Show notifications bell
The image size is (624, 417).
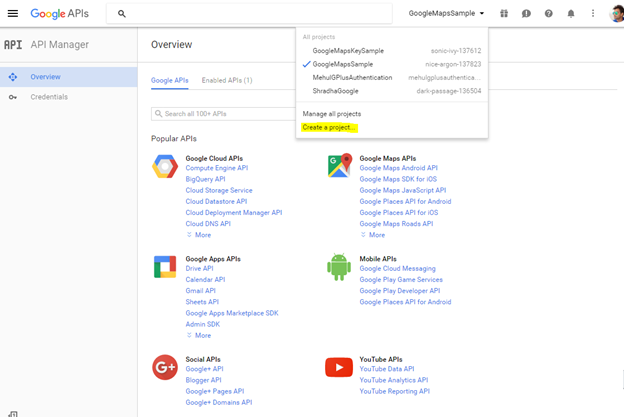click(x=571, y=14)
